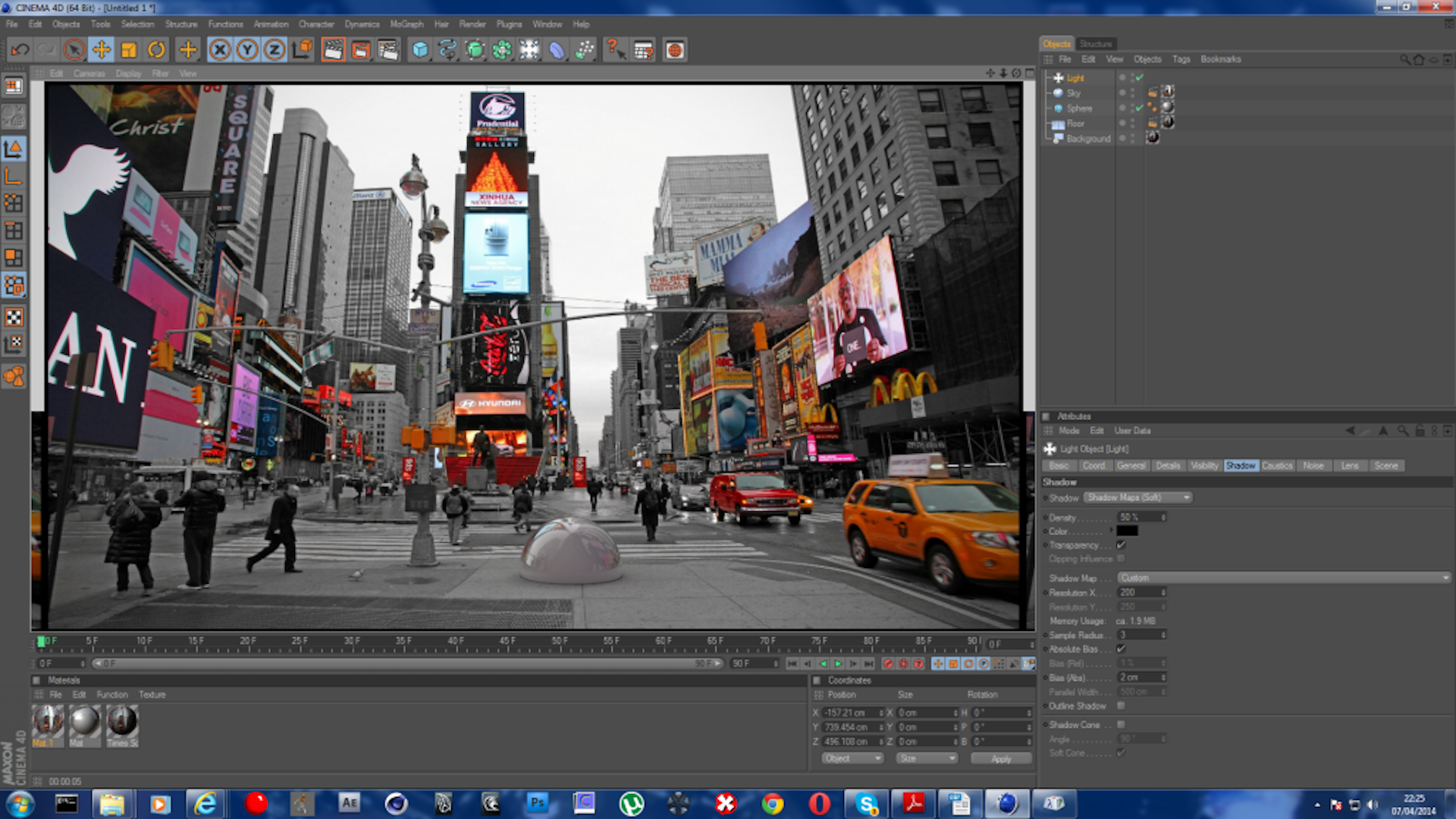Select the Times Sq material thumbnail

122,720
